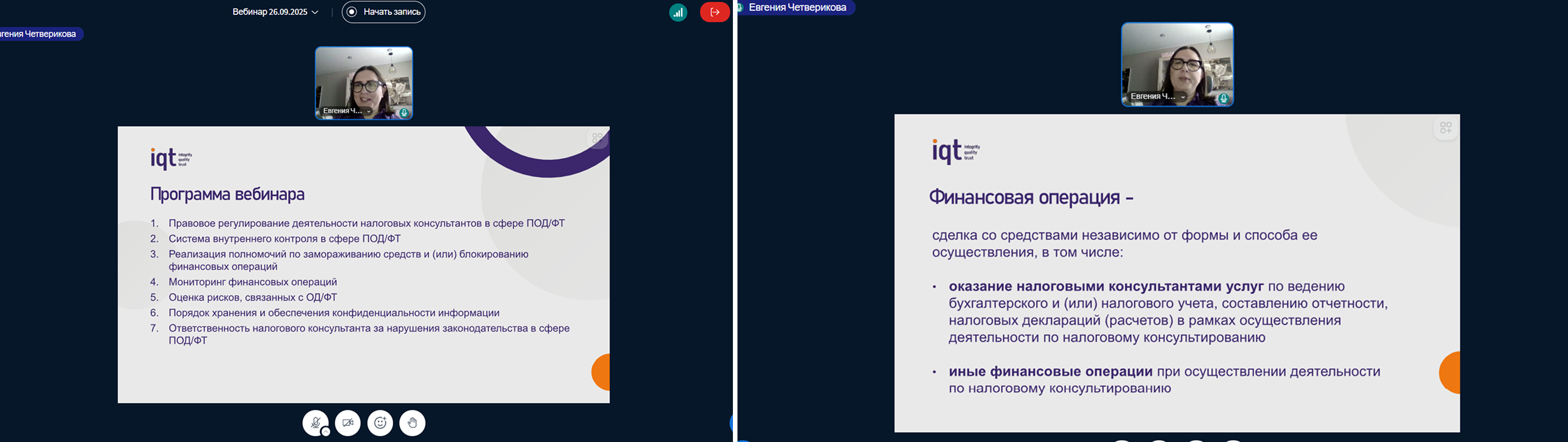Click the iqt logo on Финансовая операция slide
Viewport: 1568px width, 442px height.
pos(956,150)
